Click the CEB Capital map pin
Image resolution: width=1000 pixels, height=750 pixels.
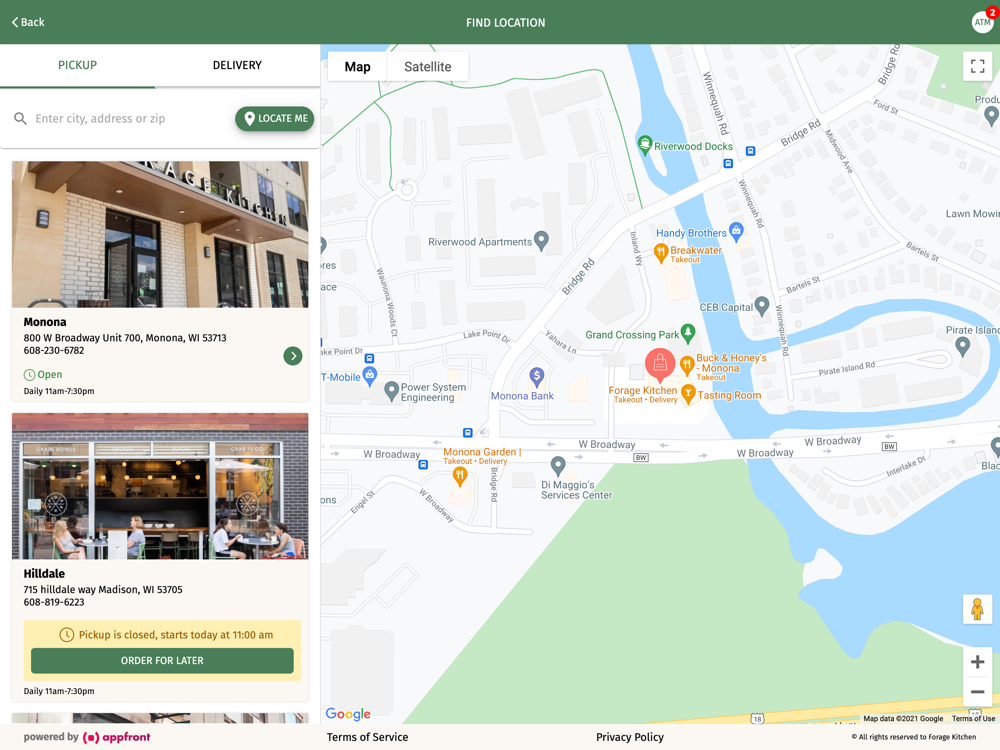point(761,306)
